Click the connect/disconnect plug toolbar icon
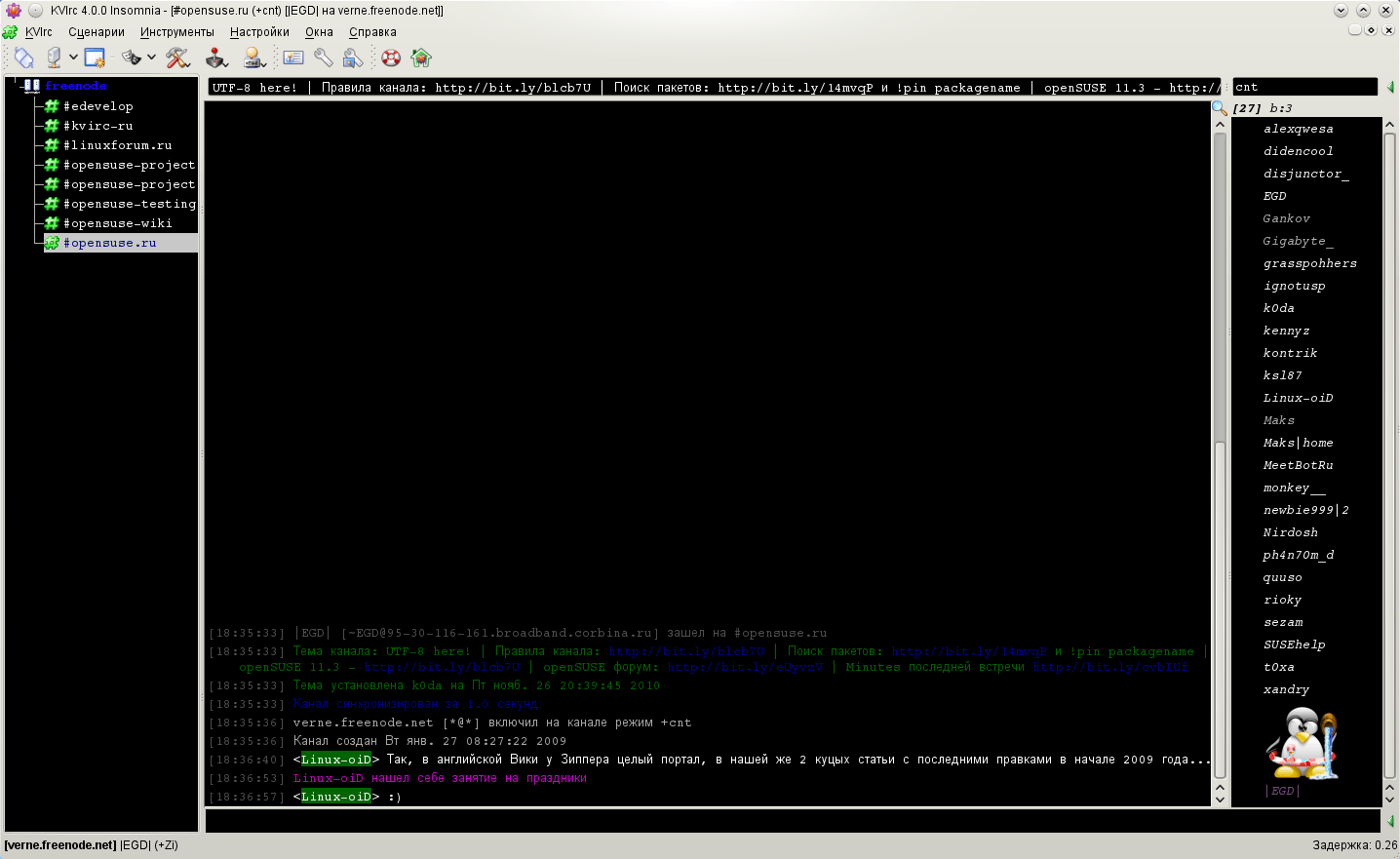The image size is (1400, 859). pos(24,58)
